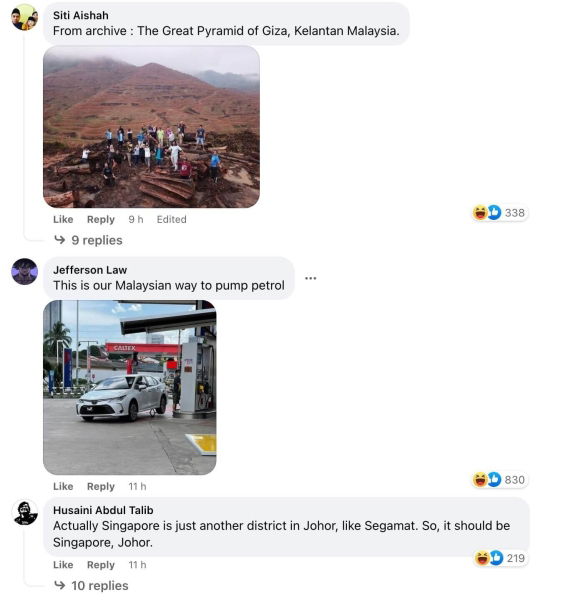Image resolution: width=563 pixels, height=600 pixels.
Task: Reply to Jefferson Law's comment
Action: point(101,486)
